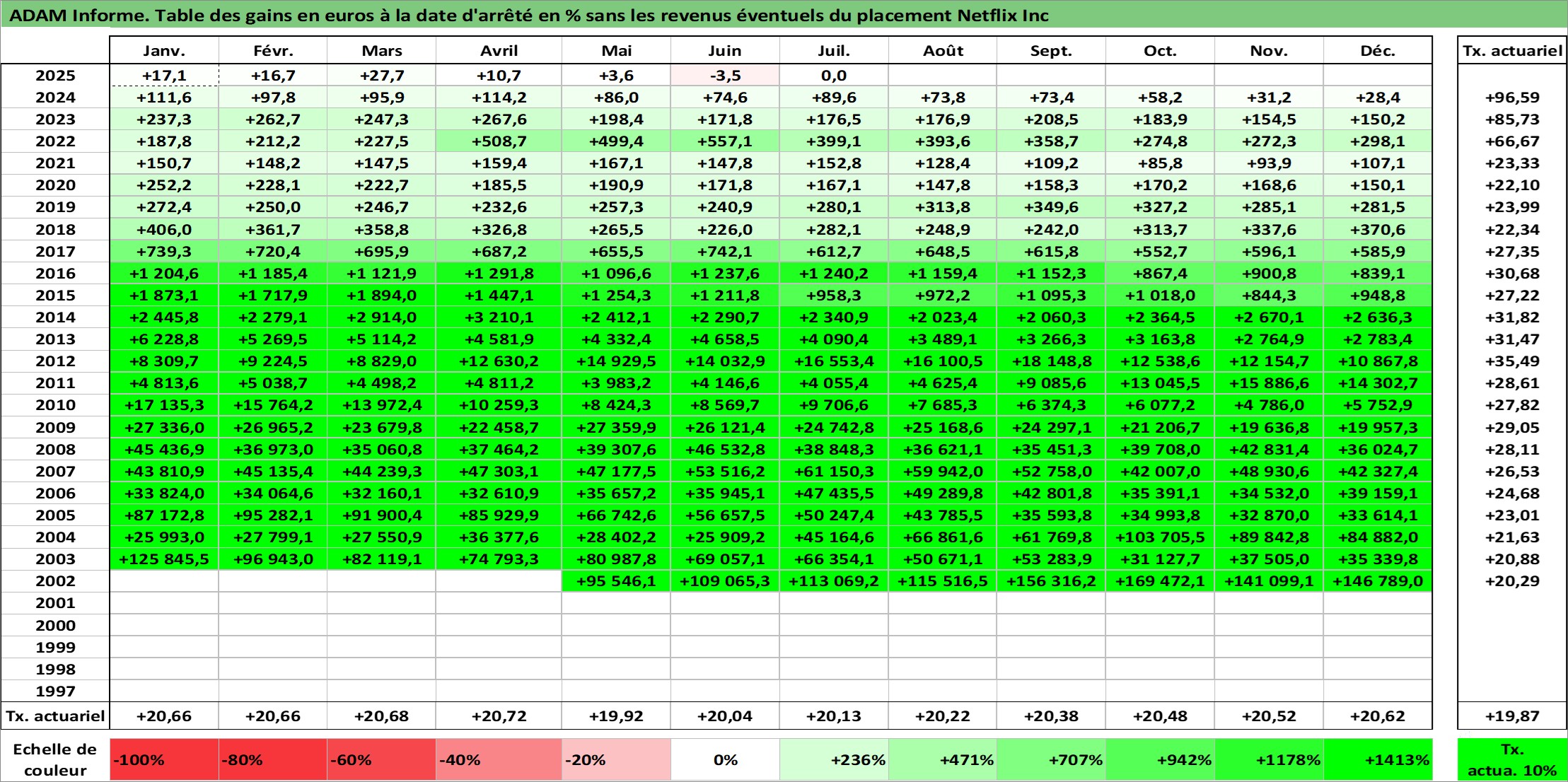Select the -20% pink scale cell
The height and width of the screenshot is (782, 1568).
point(616,760)
